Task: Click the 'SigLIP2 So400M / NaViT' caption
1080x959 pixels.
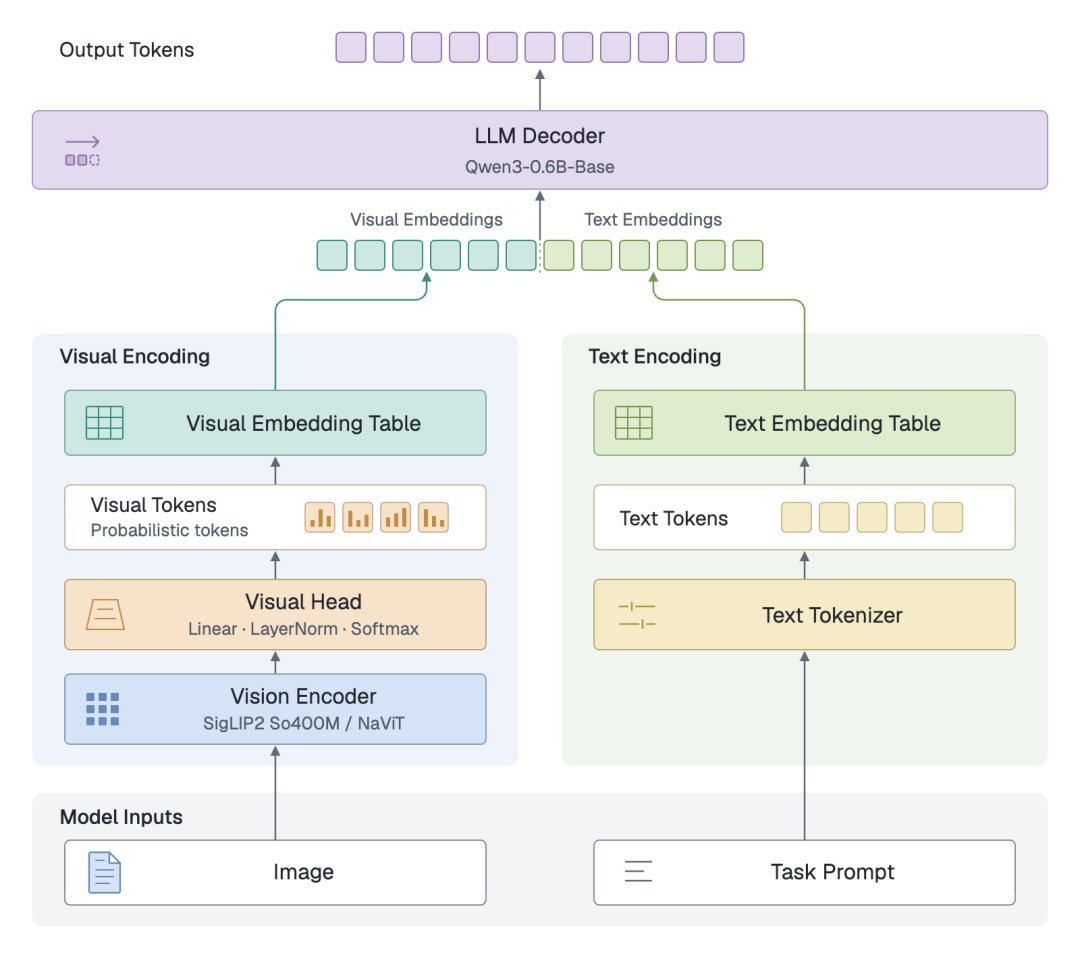Action: [303, 723]
